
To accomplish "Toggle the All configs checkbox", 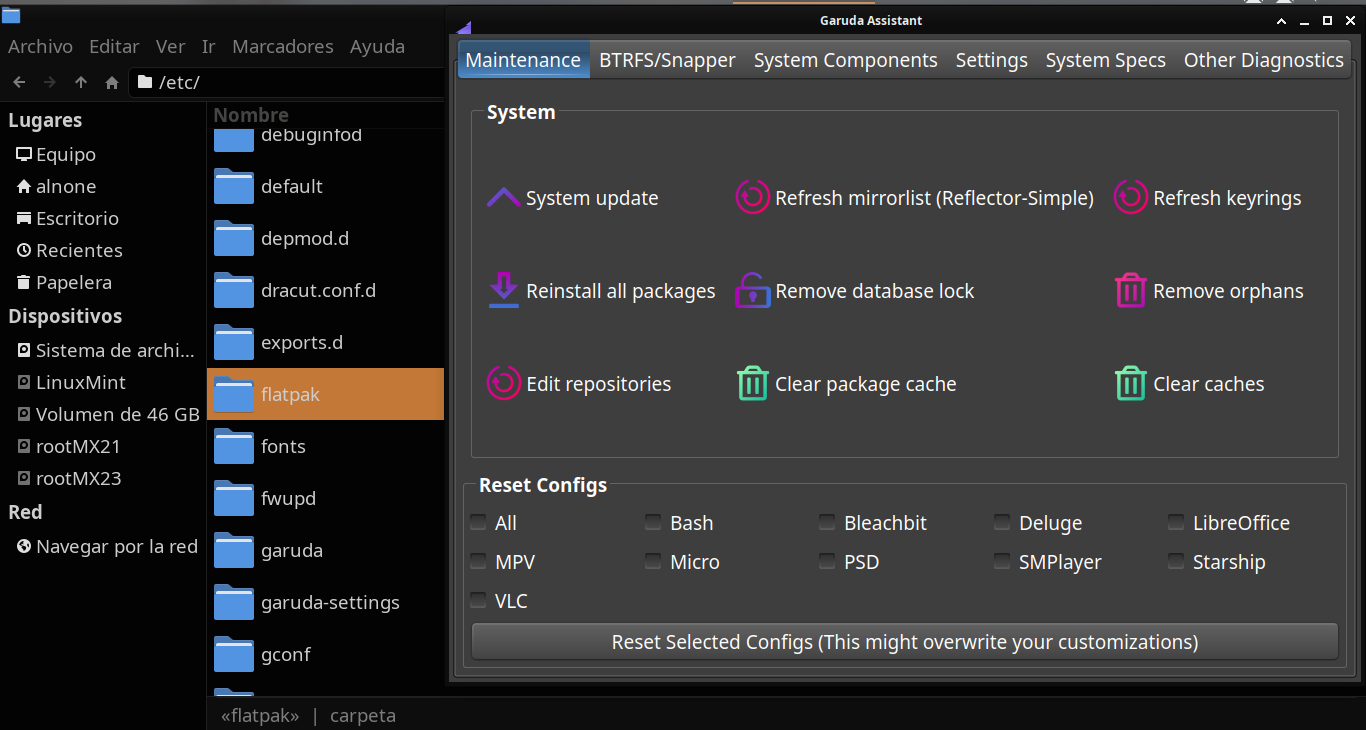I will [x=479, y=523].
